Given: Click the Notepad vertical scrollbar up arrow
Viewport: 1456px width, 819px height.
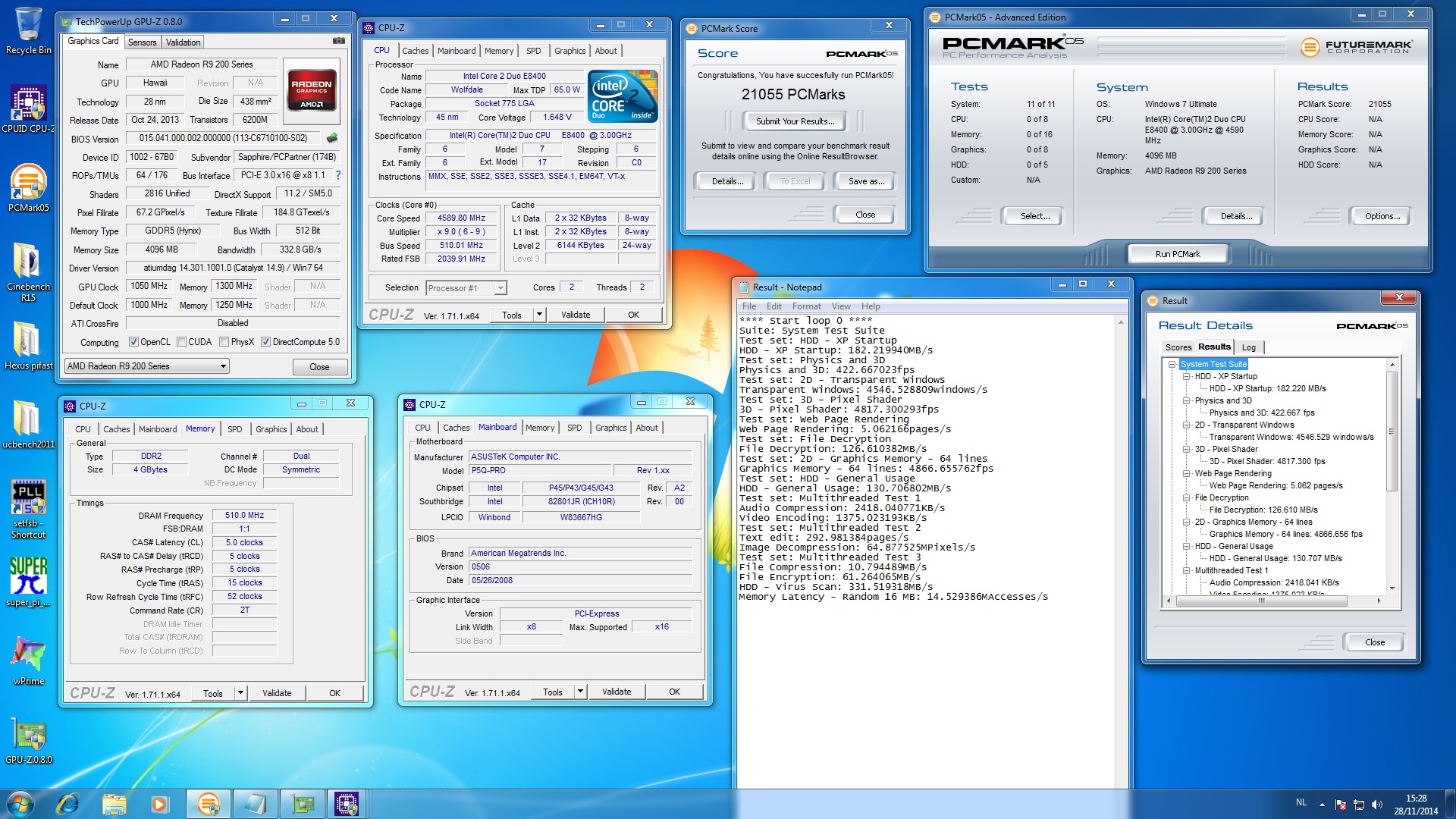Looking at the screenshot, I should pos(1120,322).
